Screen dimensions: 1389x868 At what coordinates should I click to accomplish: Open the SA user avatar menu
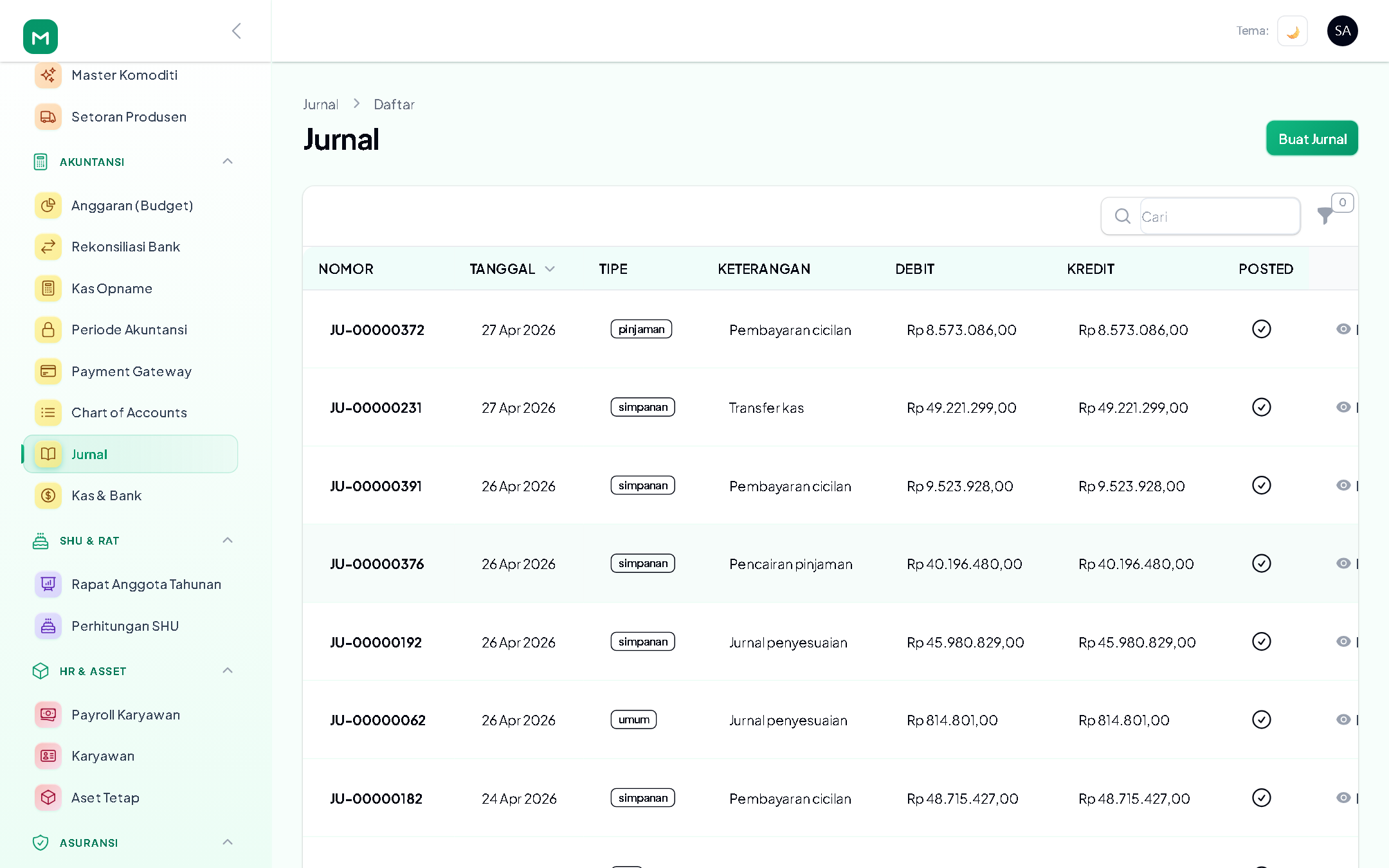1343,31
